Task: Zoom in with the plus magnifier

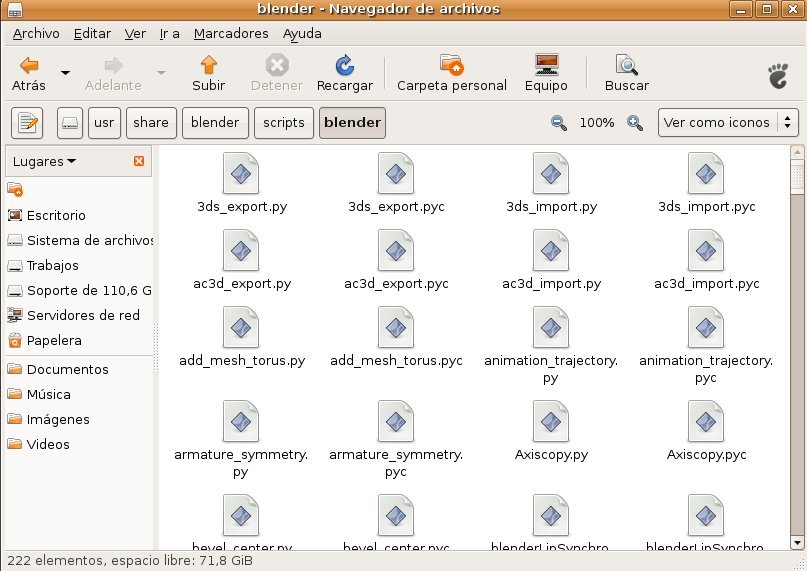Action: coord(635,123)
